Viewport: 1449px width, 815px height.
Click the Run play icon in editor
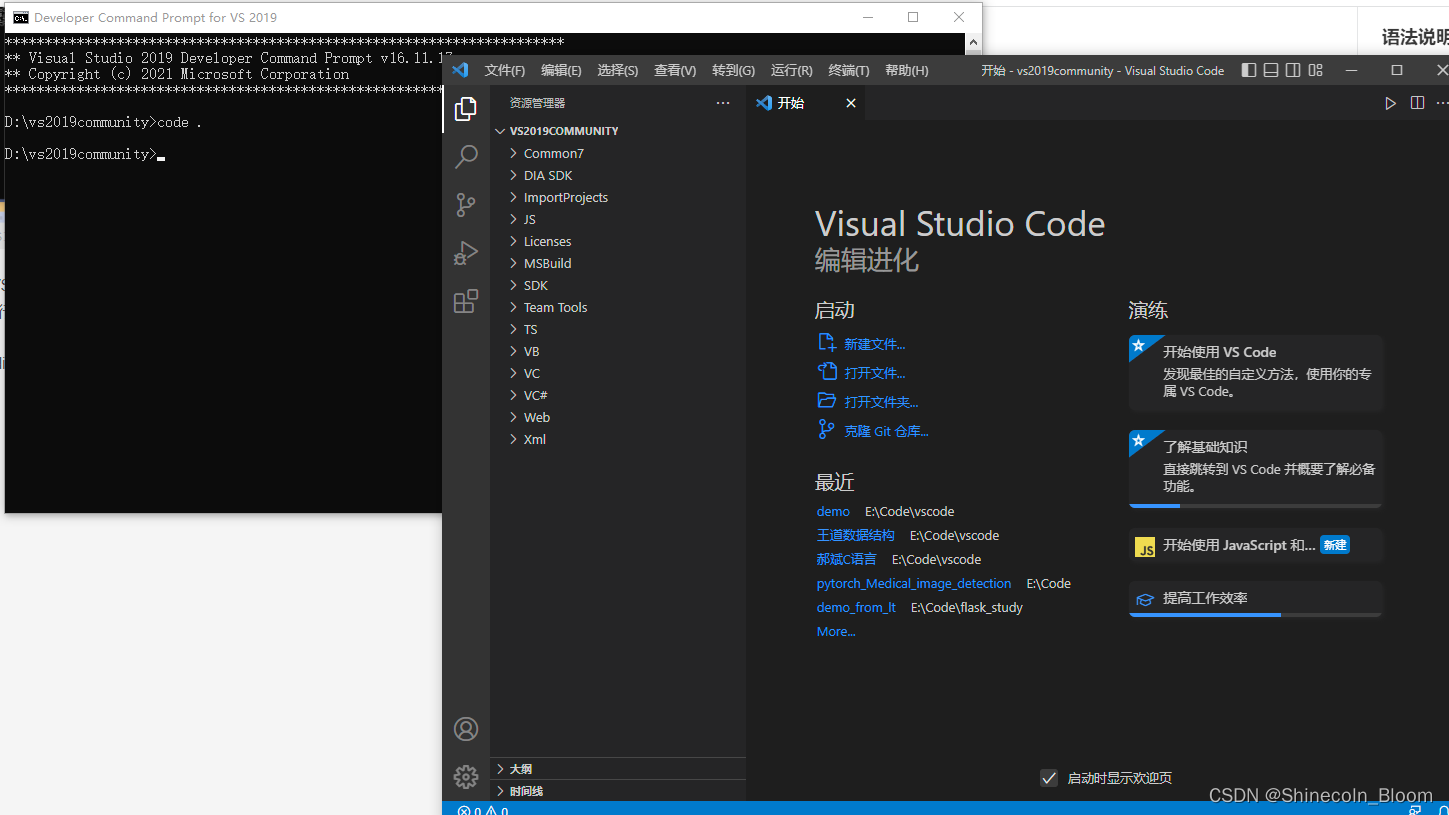(x=1390, y=103)
